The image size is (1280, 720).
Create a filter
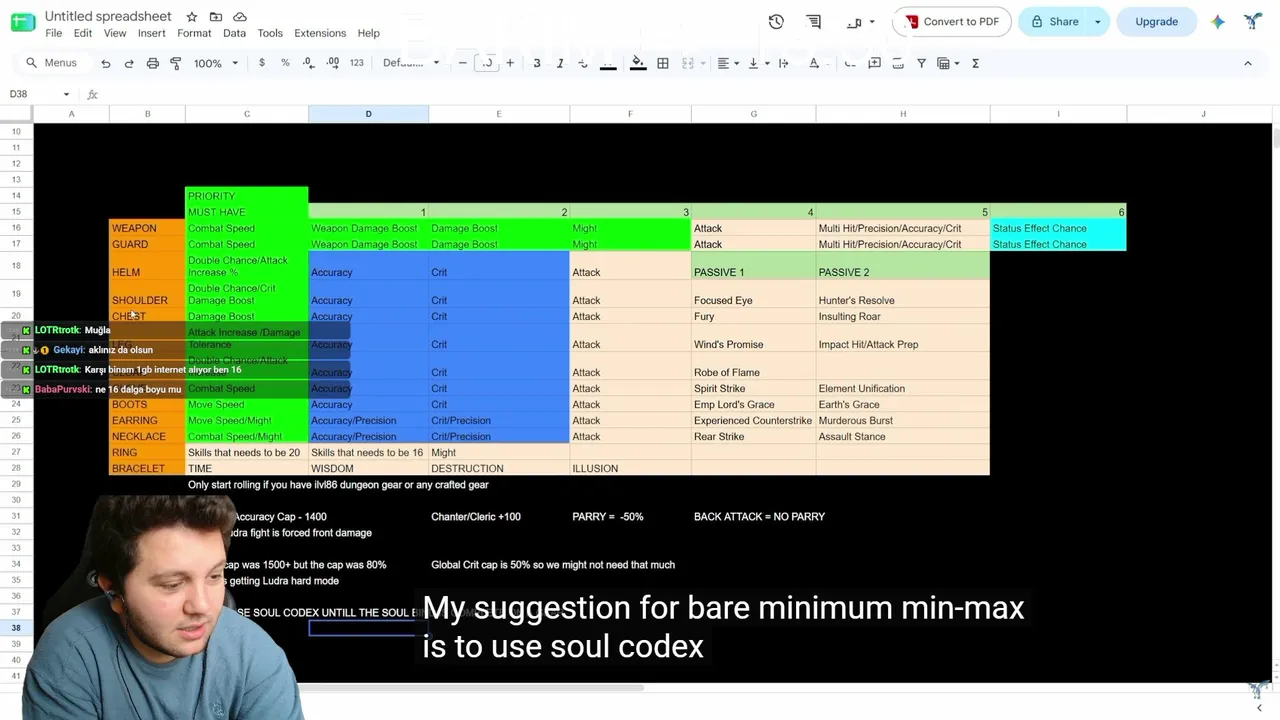tap(921, 63)
